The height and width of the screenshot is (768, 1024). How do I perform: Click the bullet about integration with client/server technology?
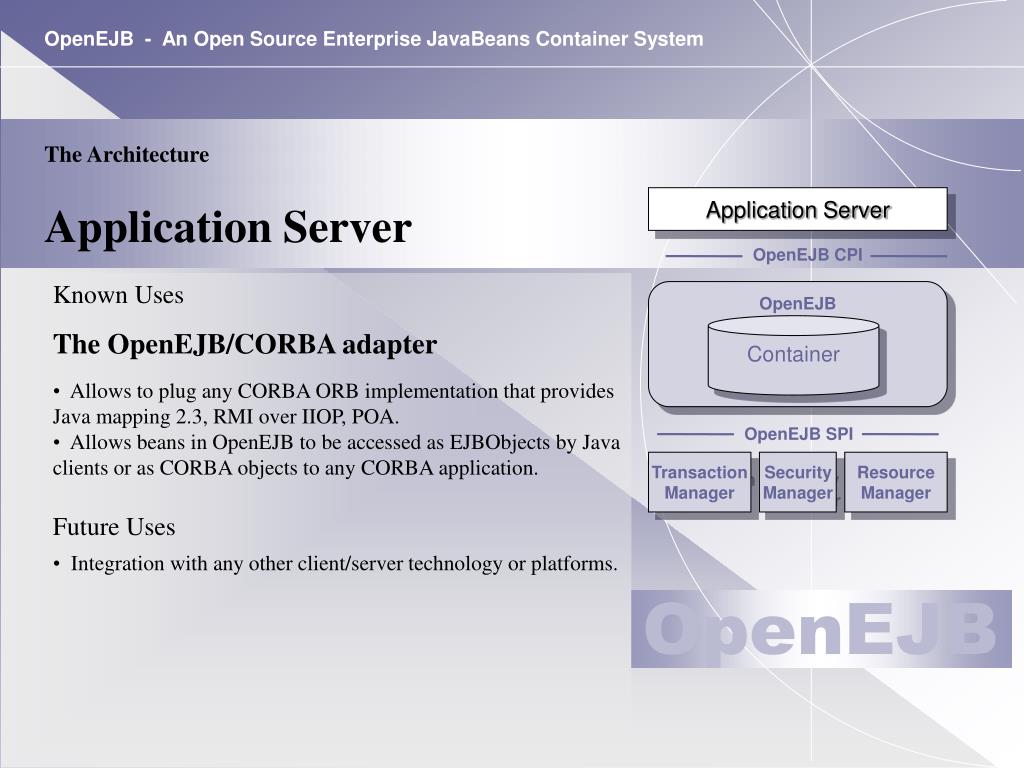pos(336,564)
